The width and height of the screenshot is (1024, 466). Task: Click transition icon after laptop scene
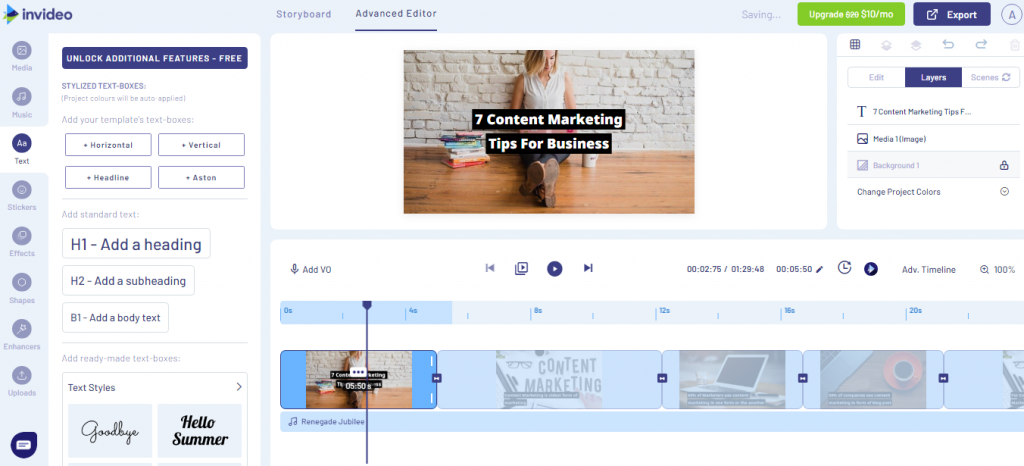tap(803, 378)
